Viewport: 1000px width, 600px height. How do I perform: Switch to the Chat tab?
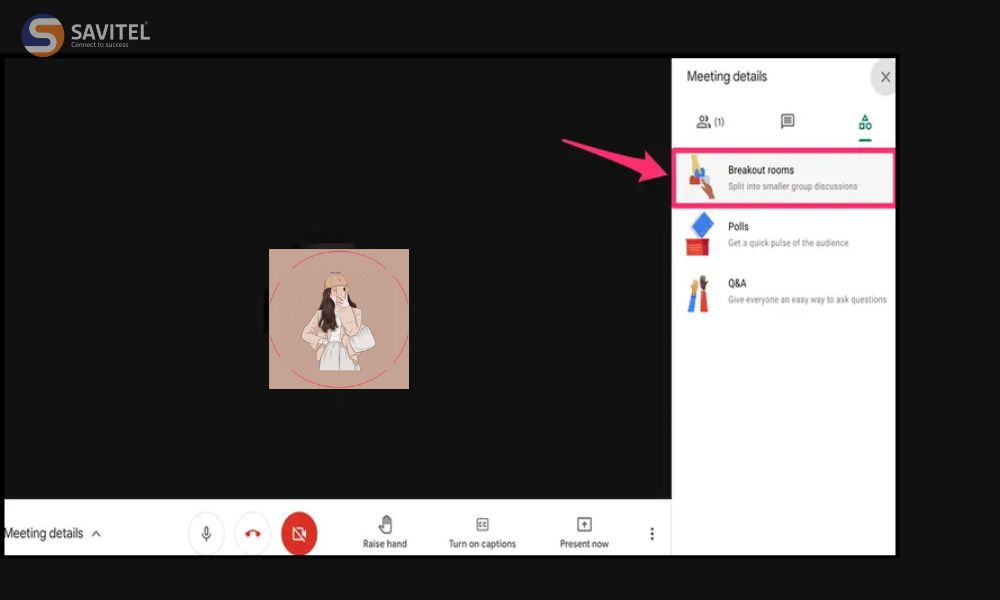tap(787, 122)
